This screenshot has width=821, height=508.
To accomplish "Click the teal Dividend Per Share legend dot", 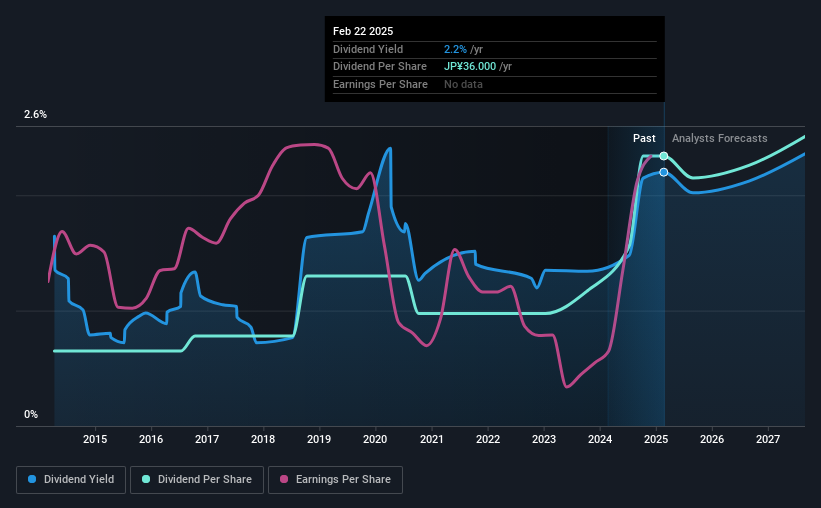I will click(x=146, y=479).
